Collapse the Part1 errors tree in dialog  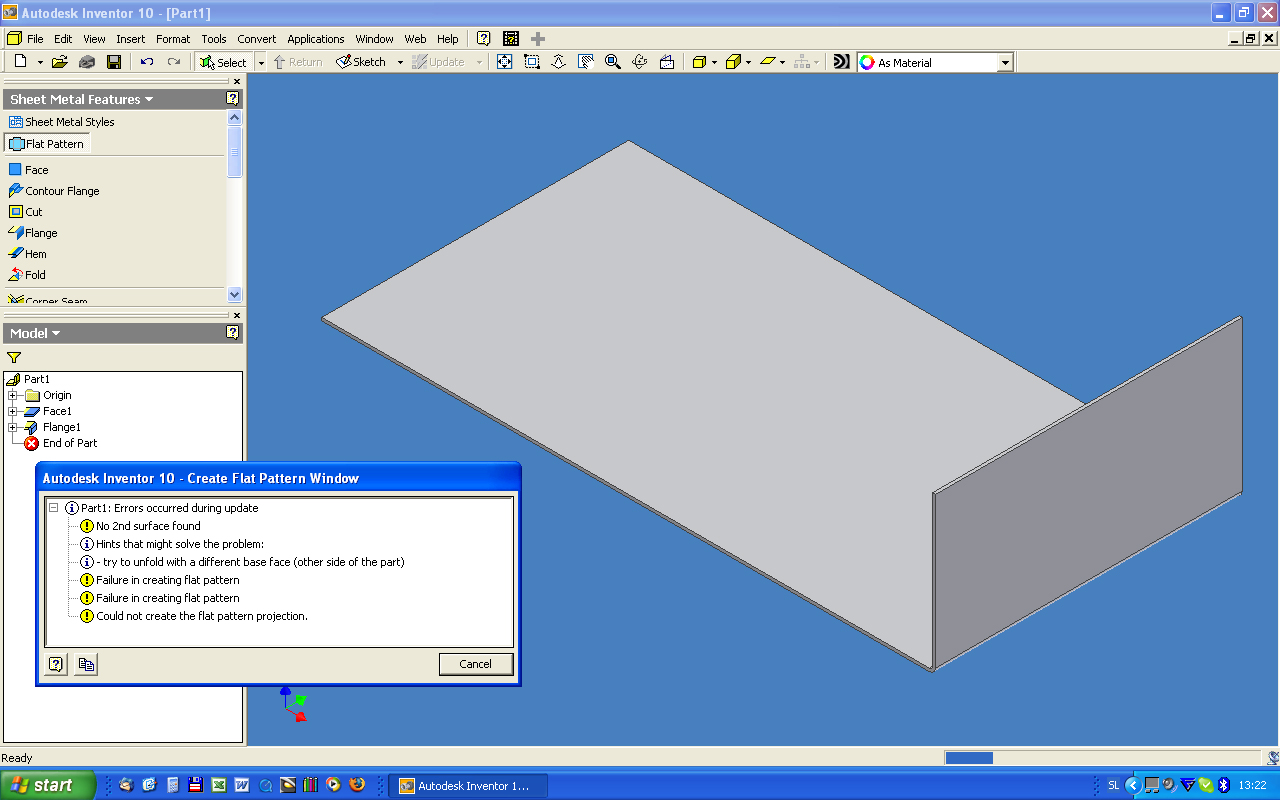click(x=54, y=508)
